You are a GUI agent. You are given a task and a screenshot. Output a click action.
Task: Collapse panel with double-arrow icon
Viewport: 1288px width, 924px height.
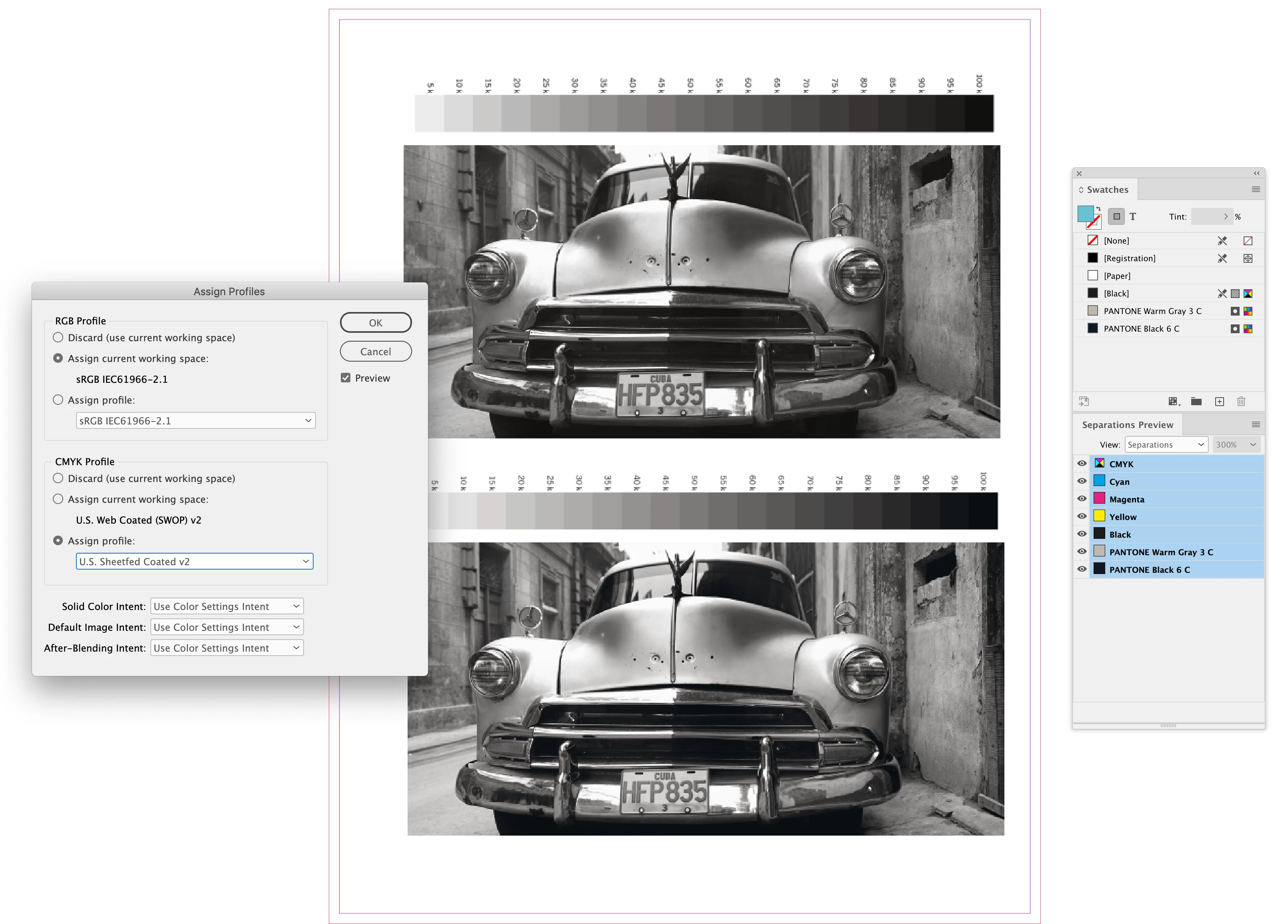pyautogui.click(x=1257, y=174)
